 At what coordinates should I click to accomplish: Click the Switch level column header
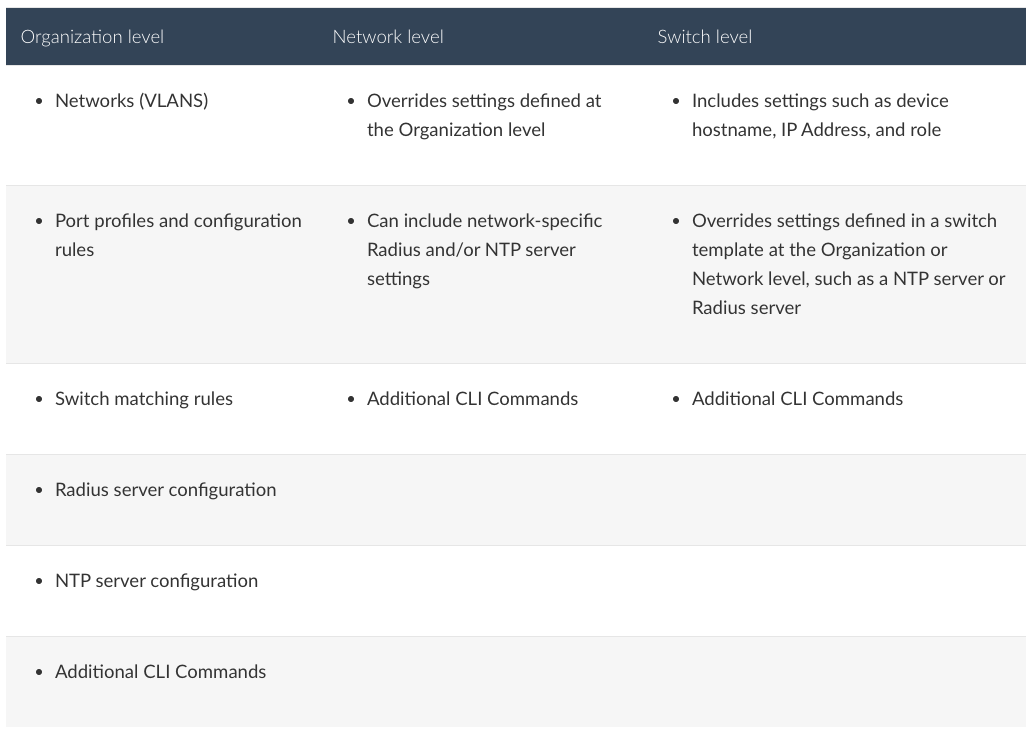coord(704,37)
